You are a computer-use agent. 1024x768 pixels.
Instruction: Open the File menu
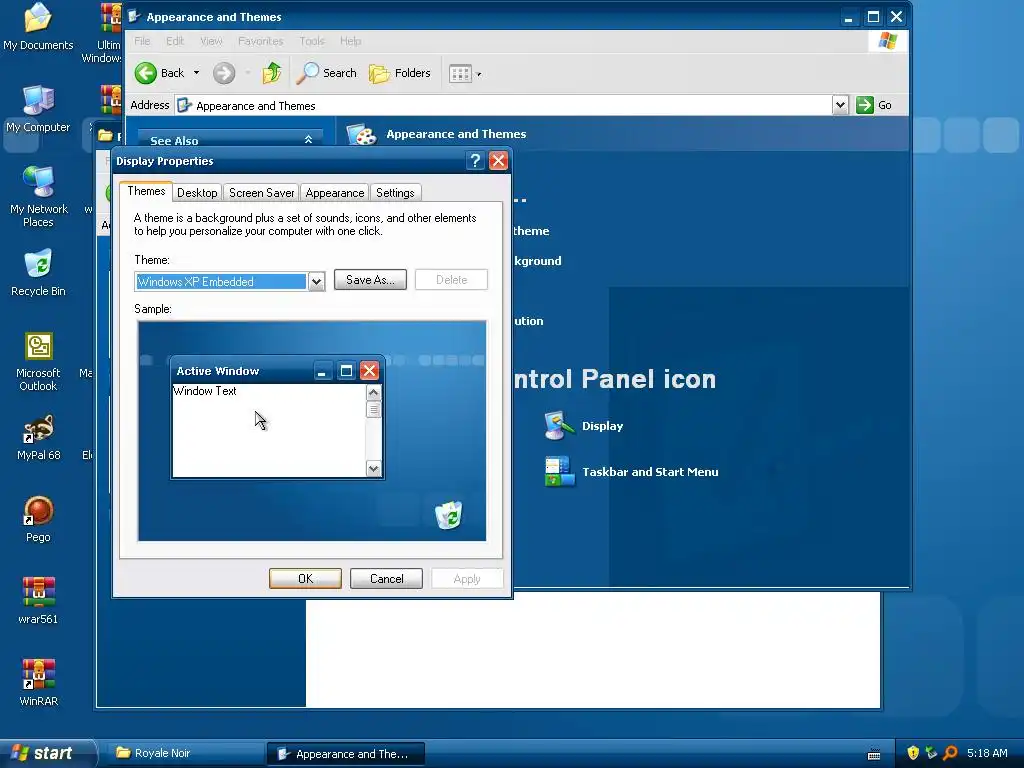click(142, 41)
